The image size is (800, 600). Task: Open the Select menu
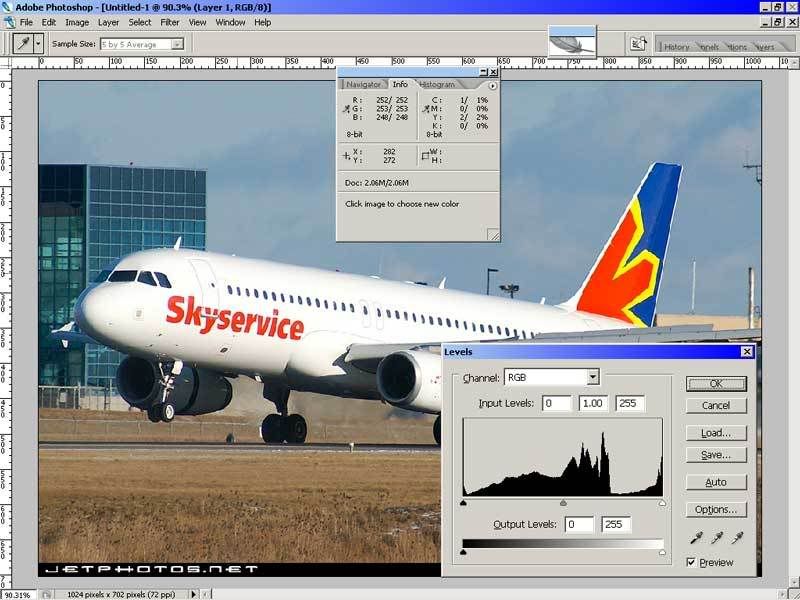click(x=139, y=22)
